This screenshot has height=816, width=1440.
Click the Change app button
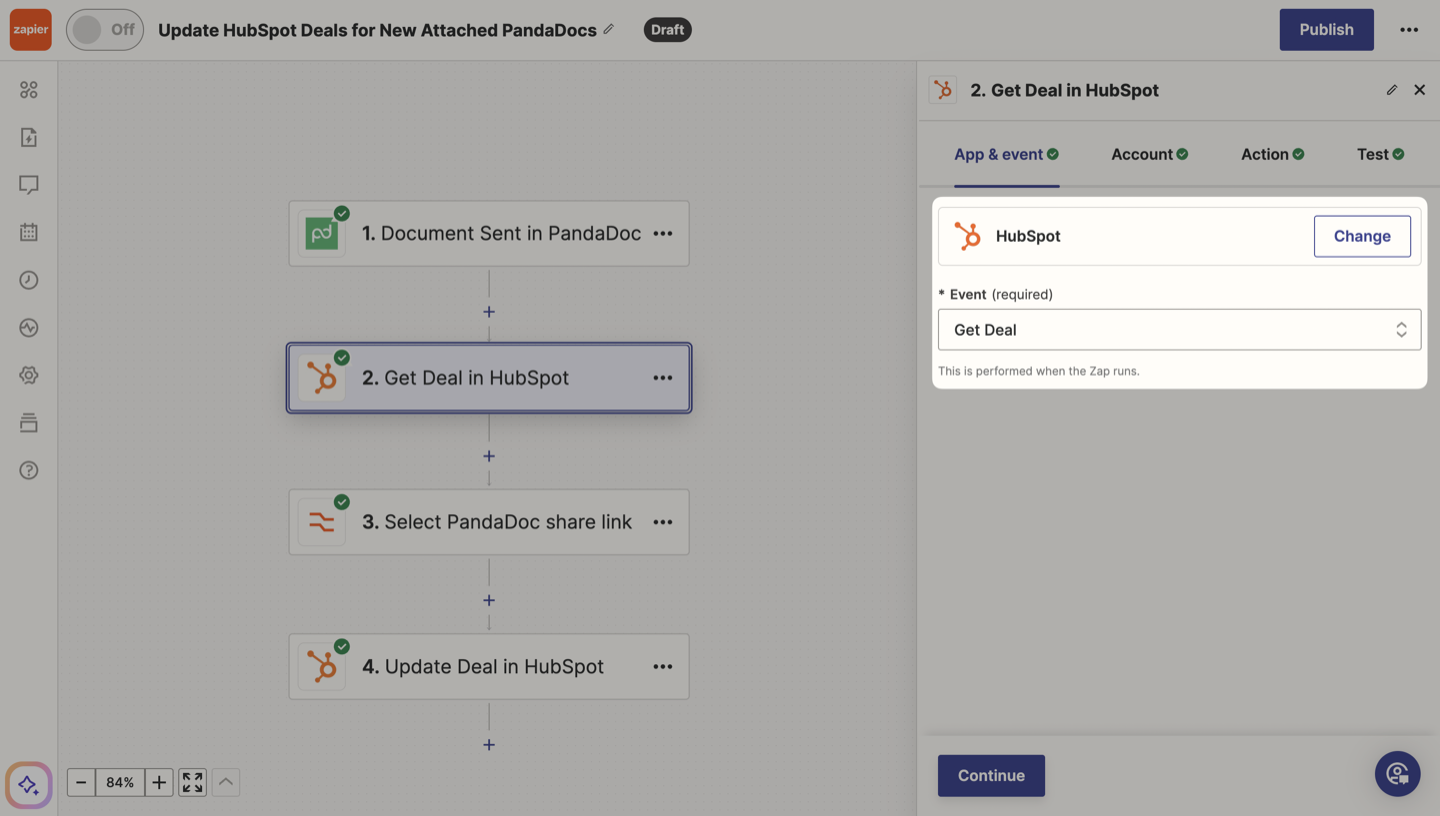click(x=1362, y=236)
